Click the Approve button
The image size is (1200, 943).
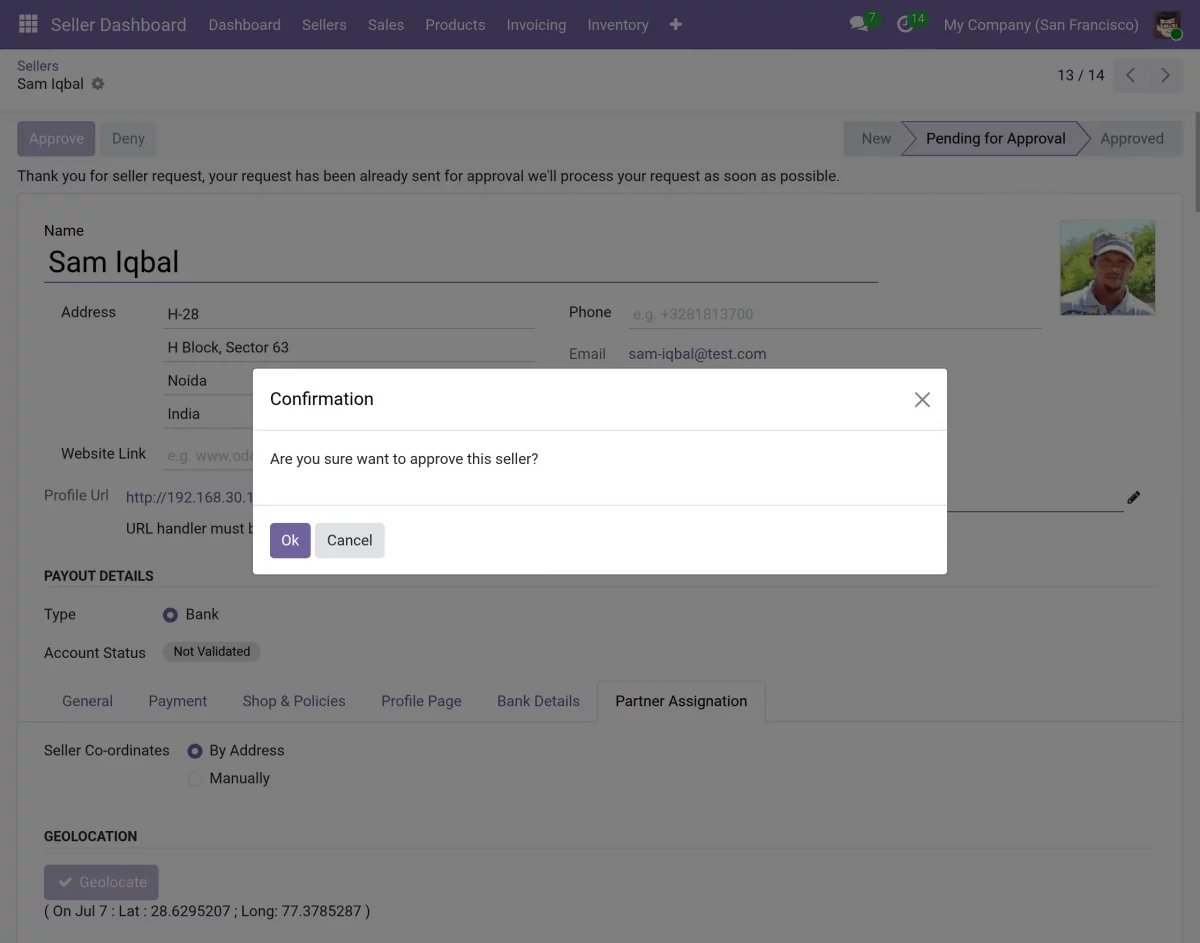click(x=56, y=139)
